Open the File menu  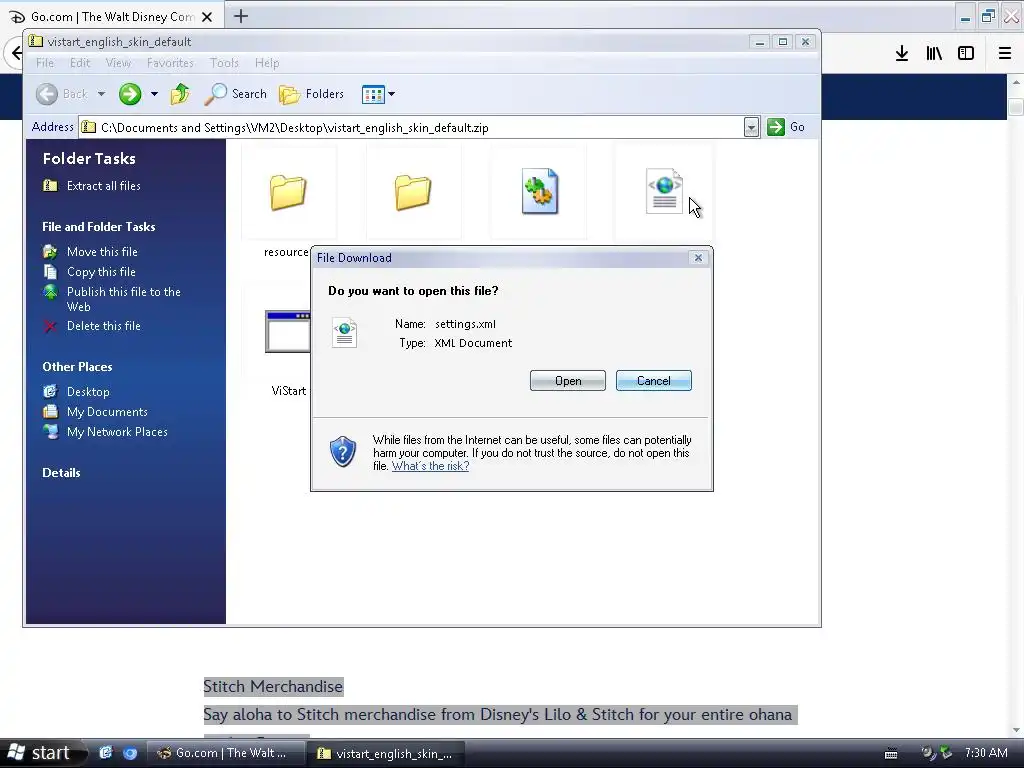(x=45, y=63)
